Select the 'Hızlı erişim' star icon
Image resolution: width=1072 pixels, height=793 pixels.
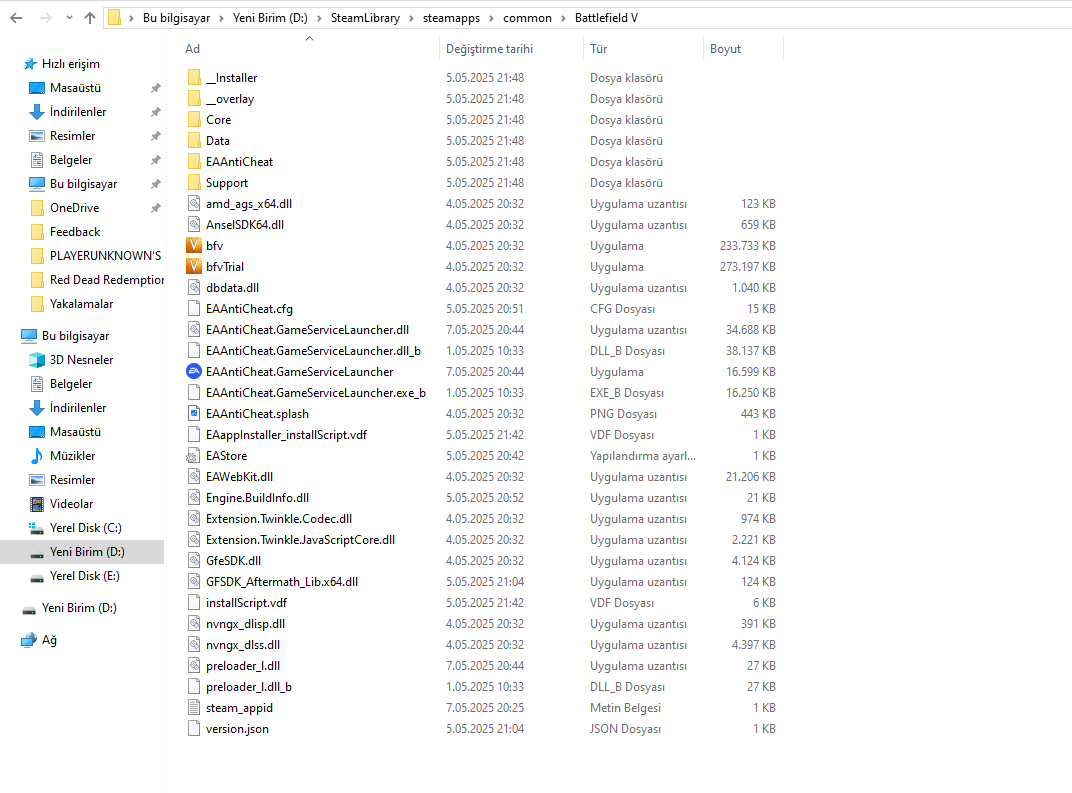tap(30, 64)
